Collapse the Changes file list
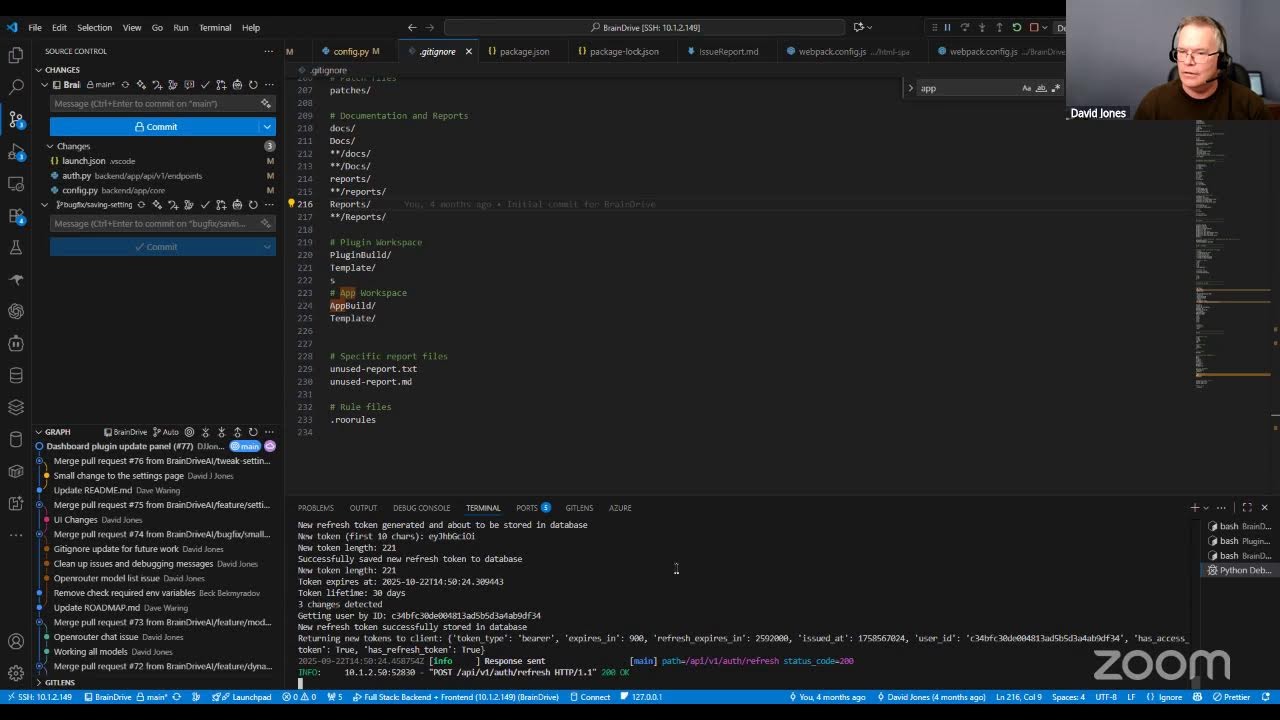 (50, 146)
